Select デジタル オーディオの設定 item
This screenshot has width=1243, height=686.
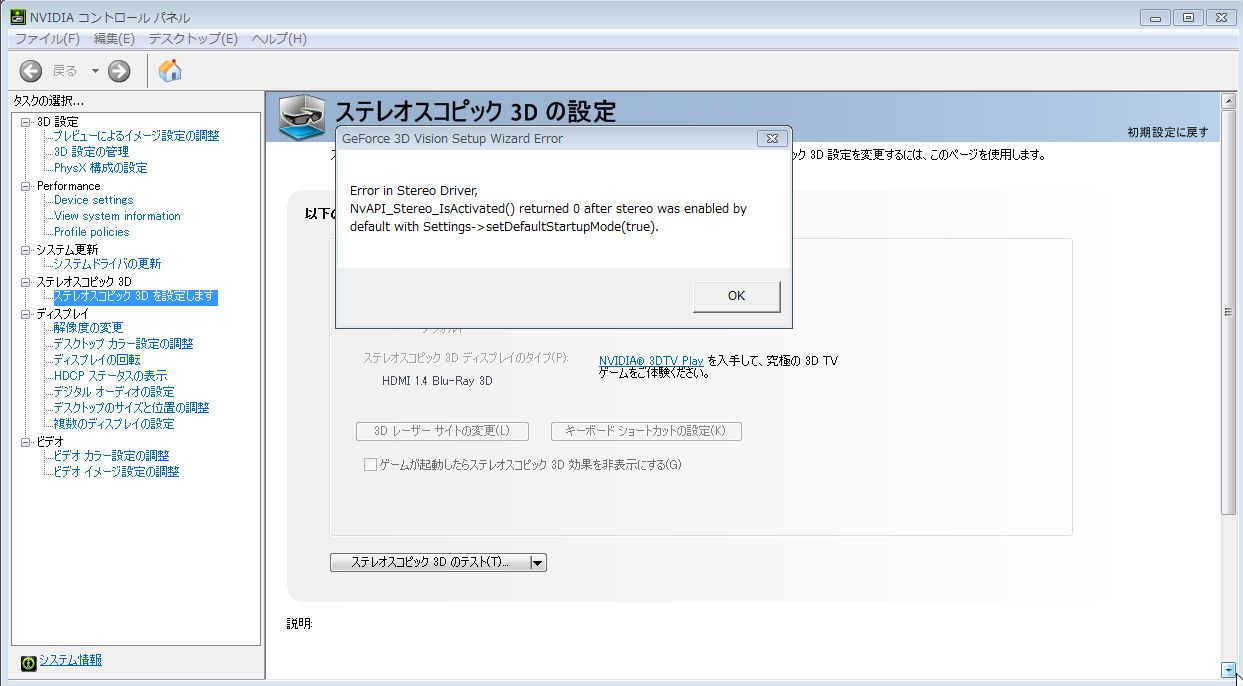(113, 392)
